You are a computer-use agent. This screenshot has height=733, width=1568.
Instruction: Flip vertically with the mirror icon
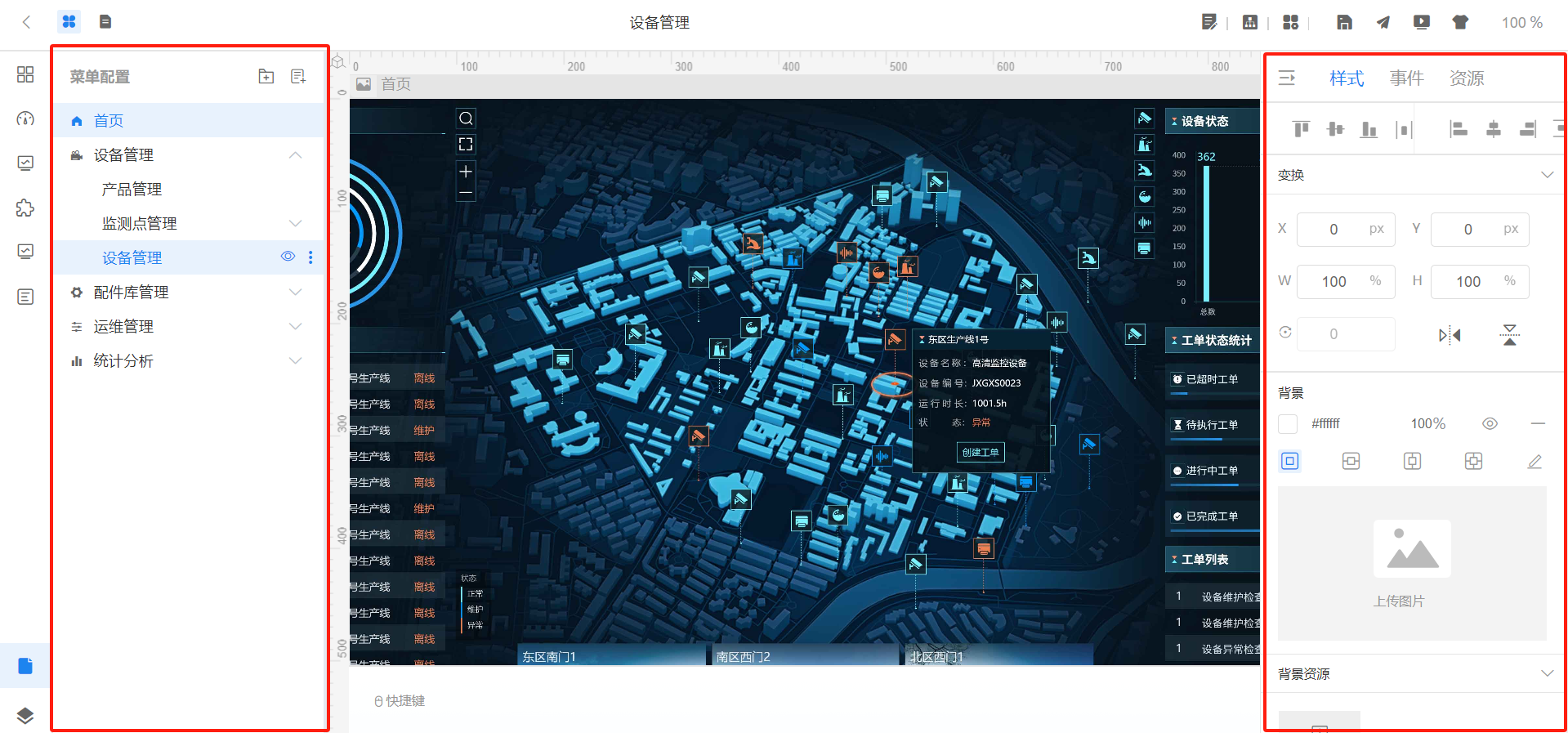coord(1510,335)
